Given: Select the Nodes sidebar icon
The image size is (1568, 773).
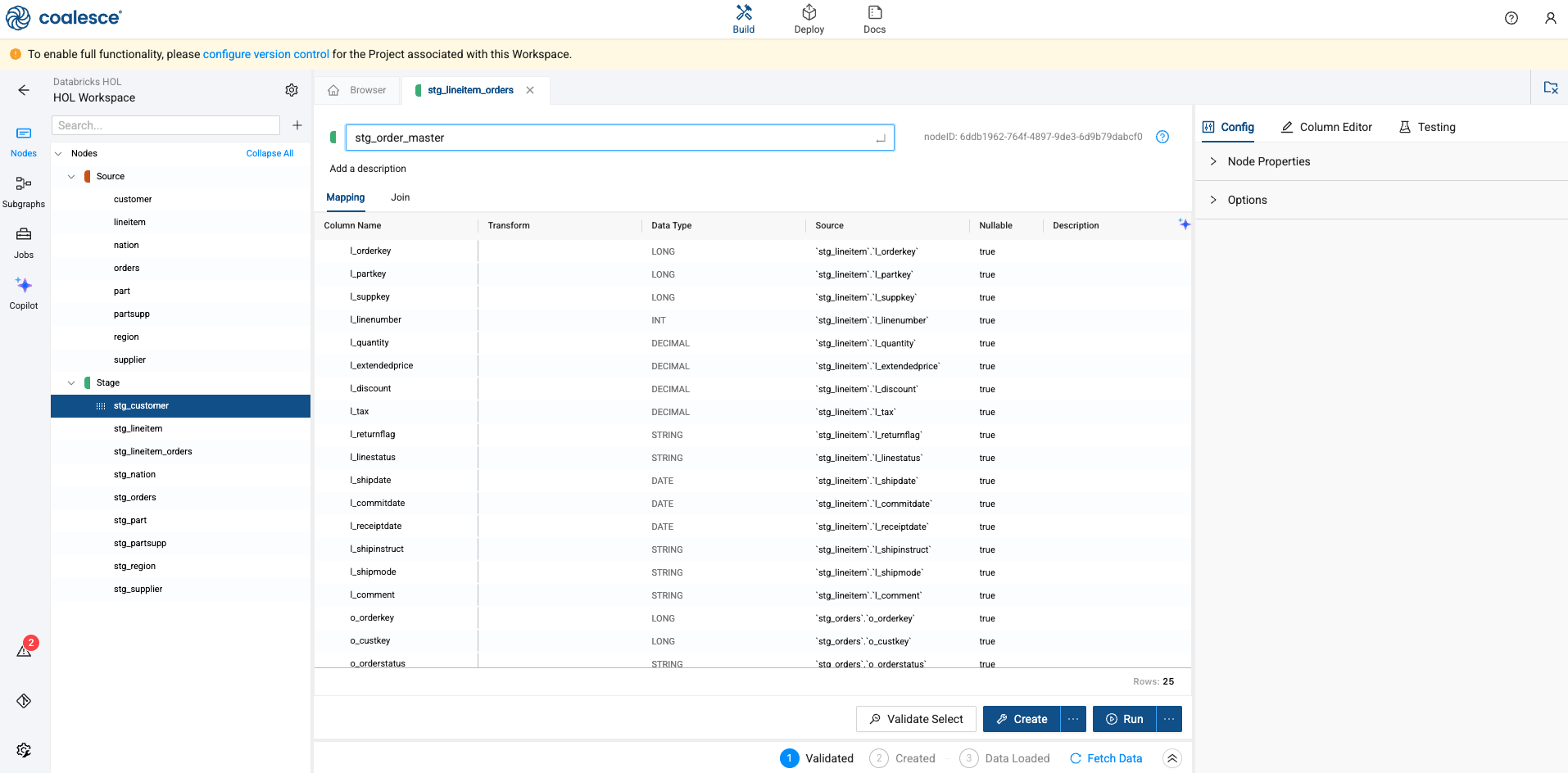Looking at the screenshot, I should (x=24, y=141).
